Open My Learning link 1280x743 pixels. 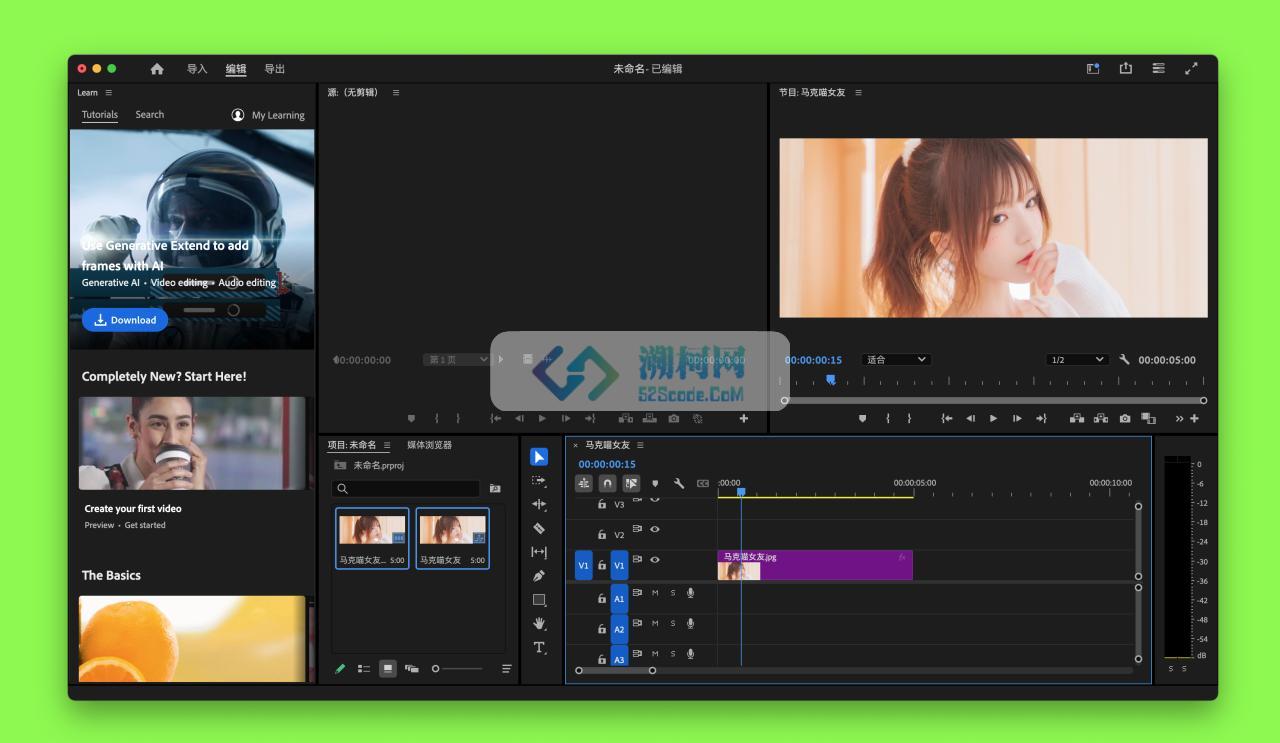tap(268, 115)
